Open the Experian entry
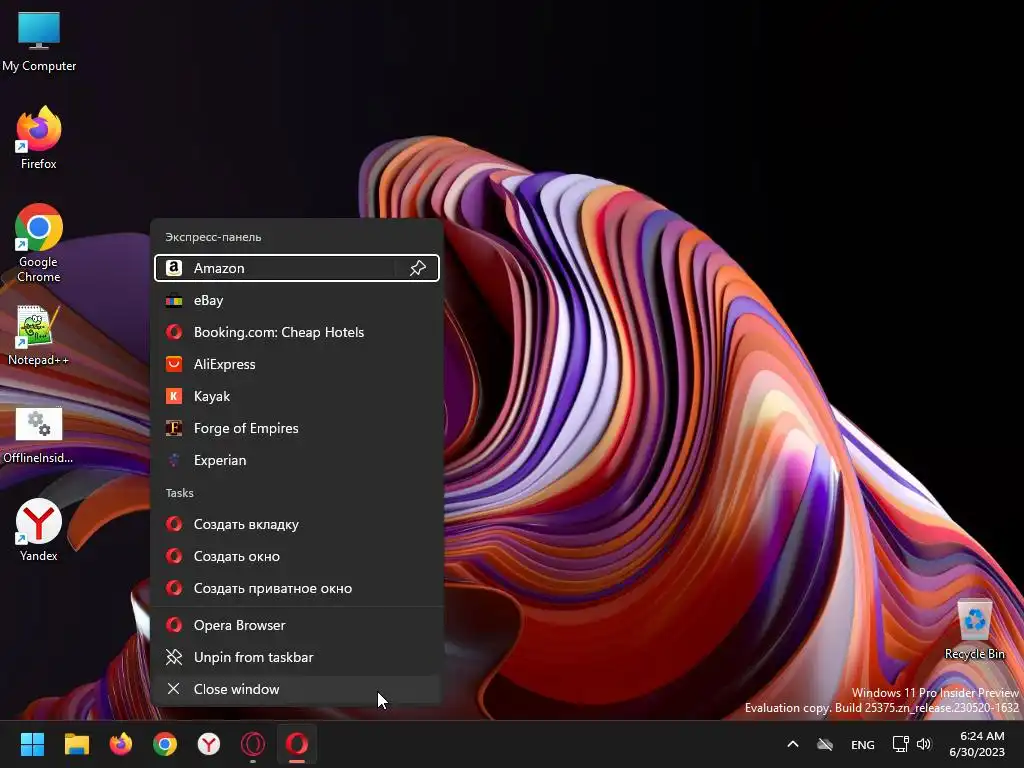Viewport: 1024px width, 768px height. (296, 460)
